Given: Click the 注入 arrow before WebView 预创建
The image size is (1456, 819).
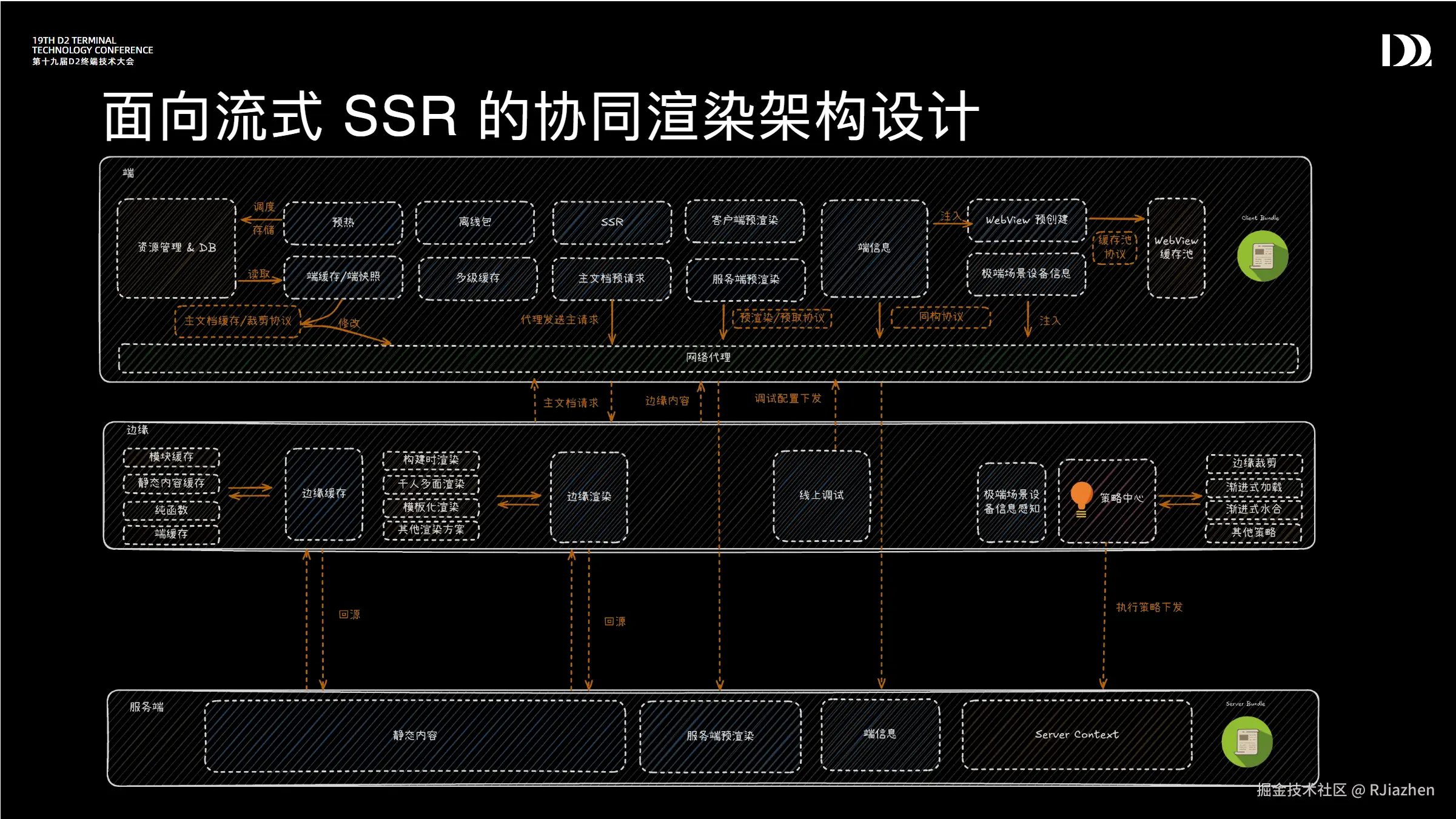Looking at the screenshot, I should (x=951, y=222).
